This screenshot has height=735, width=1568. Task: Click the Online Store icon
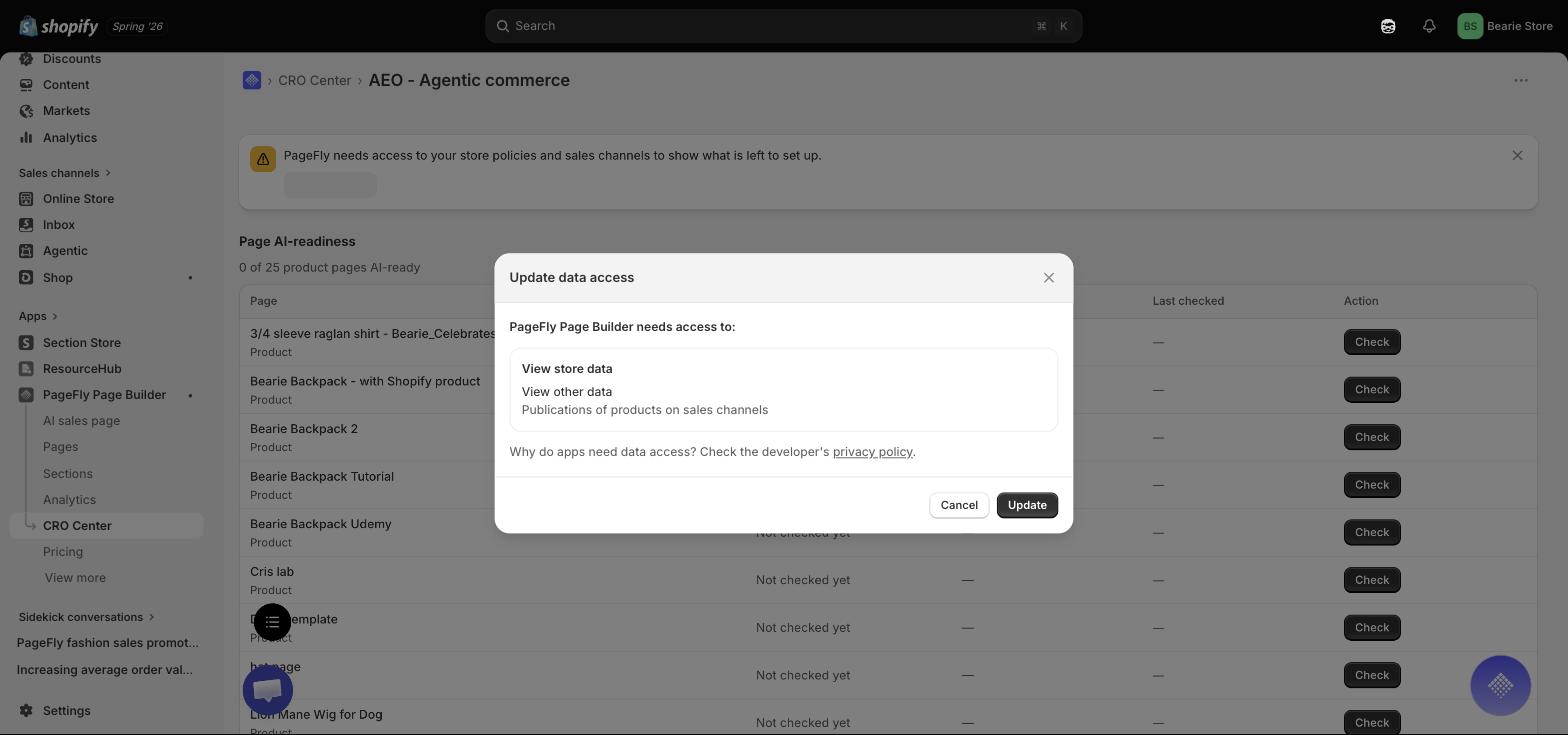tap(26, 199)
